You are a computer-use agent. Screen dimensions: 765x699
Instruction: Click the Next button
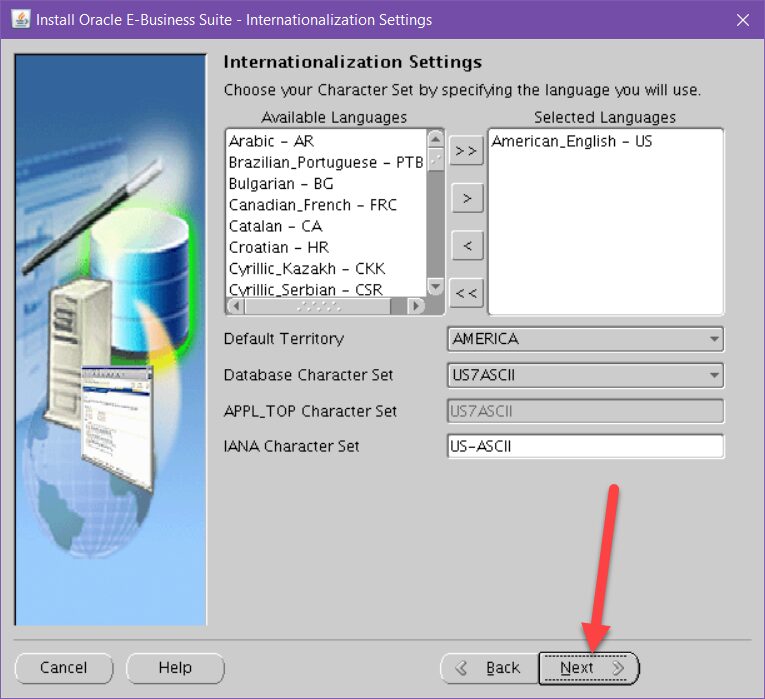click(589, 668)
